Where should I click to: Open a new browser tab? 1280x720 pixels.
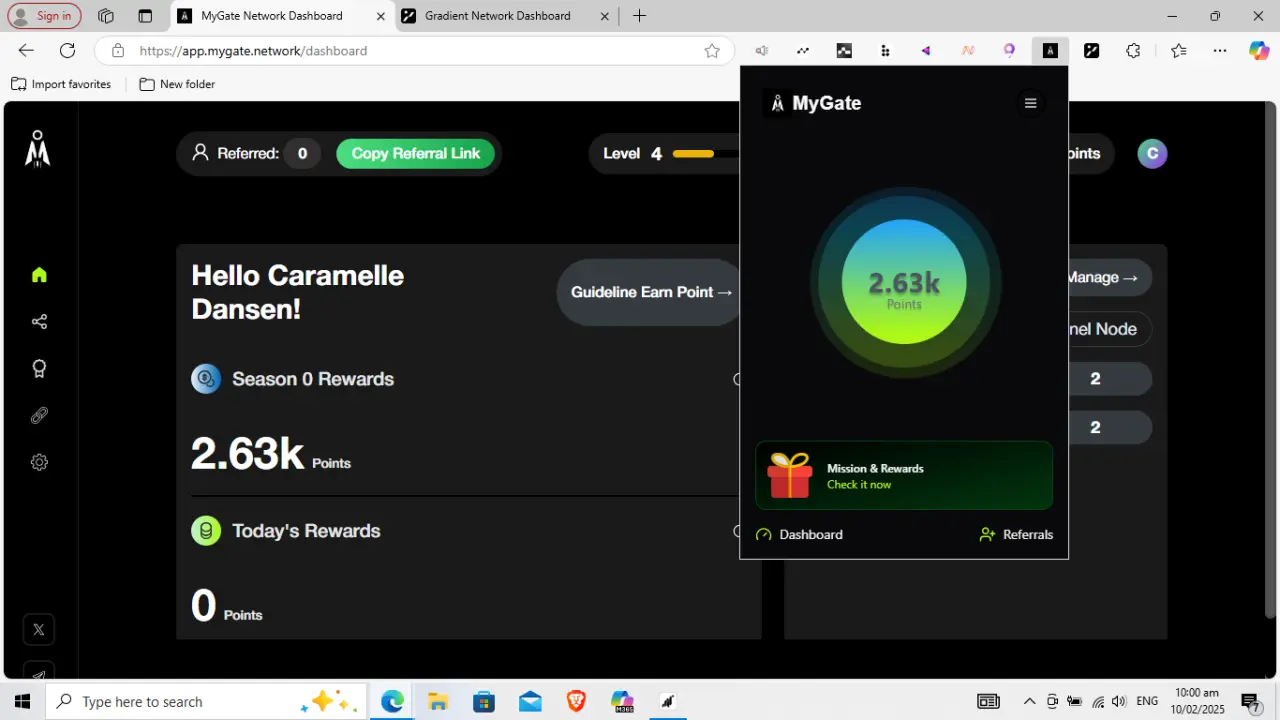click(639, 16)
